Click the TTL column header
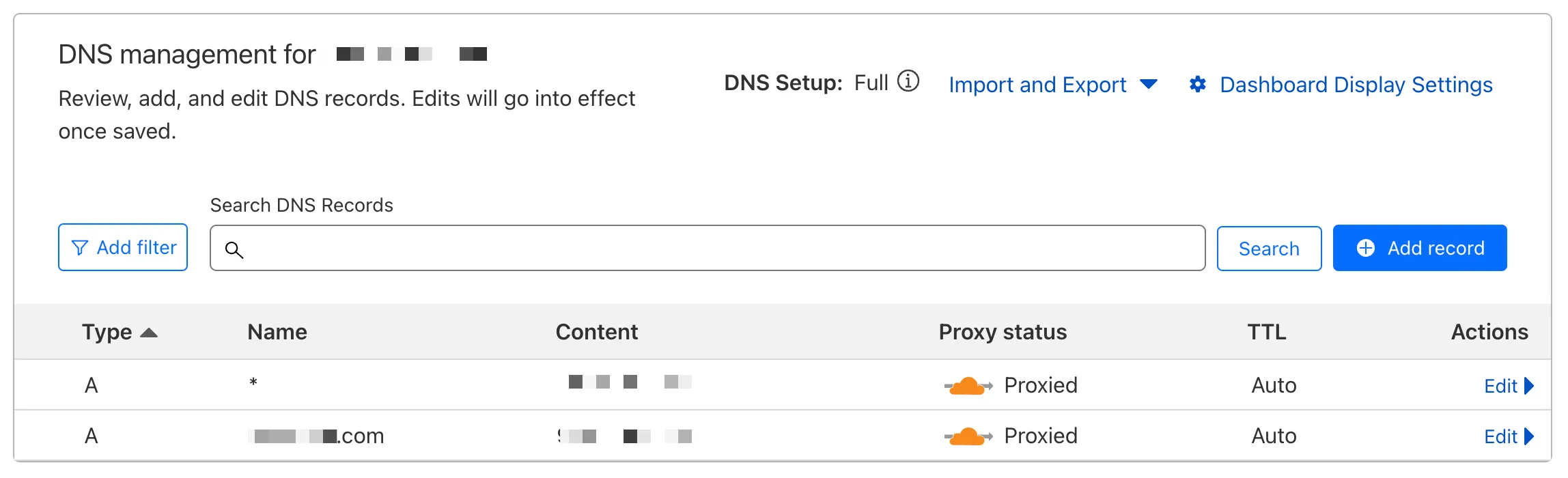 tap(1266, 332)
